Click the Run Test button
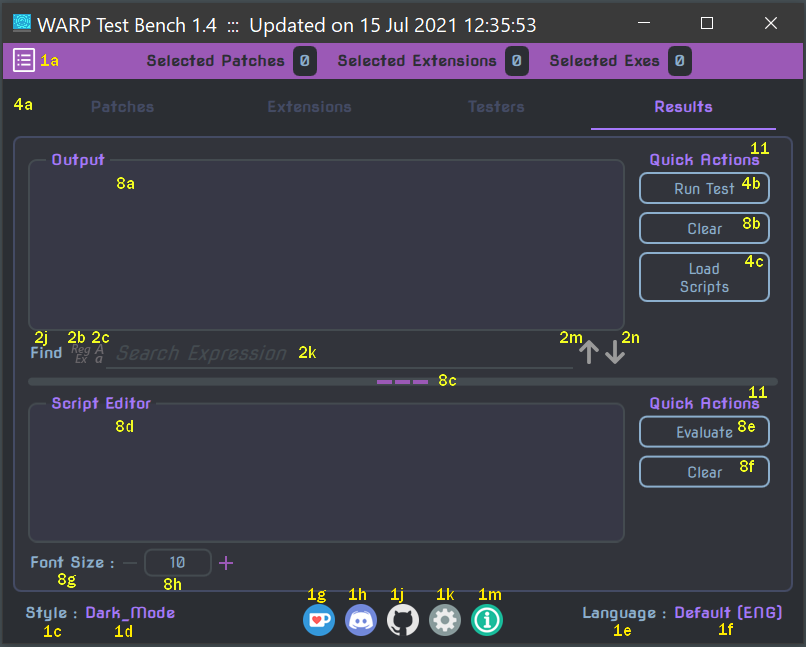The height and width of the screenshot is (647, 806). [x=704, y=189]
